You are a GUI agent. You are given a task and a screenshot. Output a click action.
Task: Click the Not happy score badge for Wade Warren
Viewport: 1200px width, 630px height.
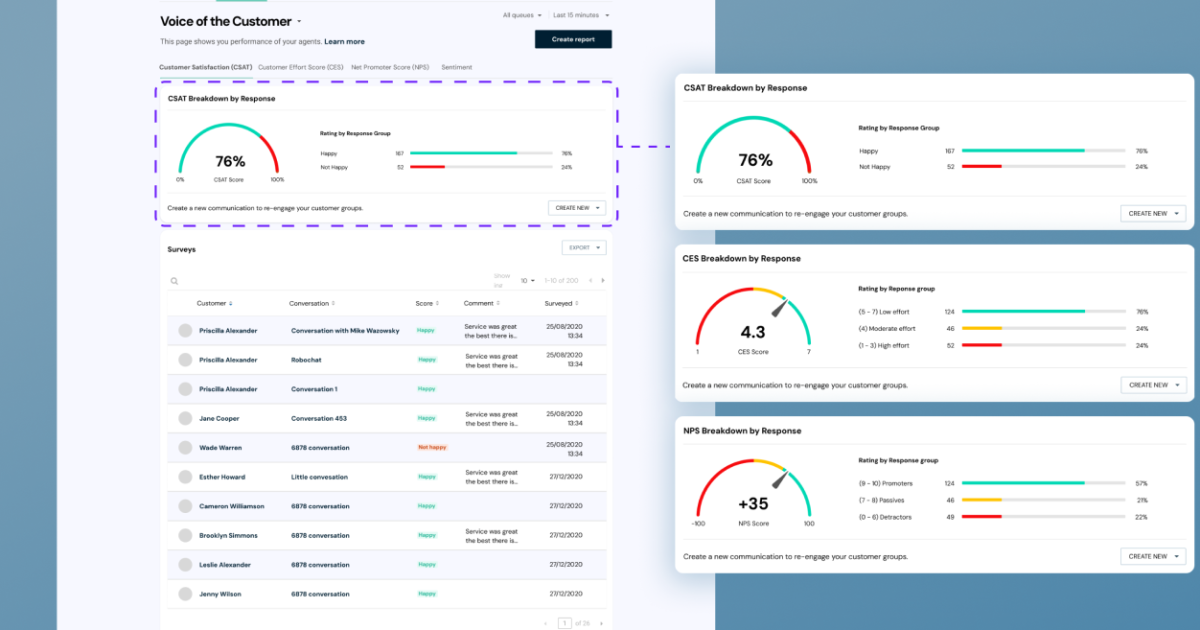(x=431, y=448)
